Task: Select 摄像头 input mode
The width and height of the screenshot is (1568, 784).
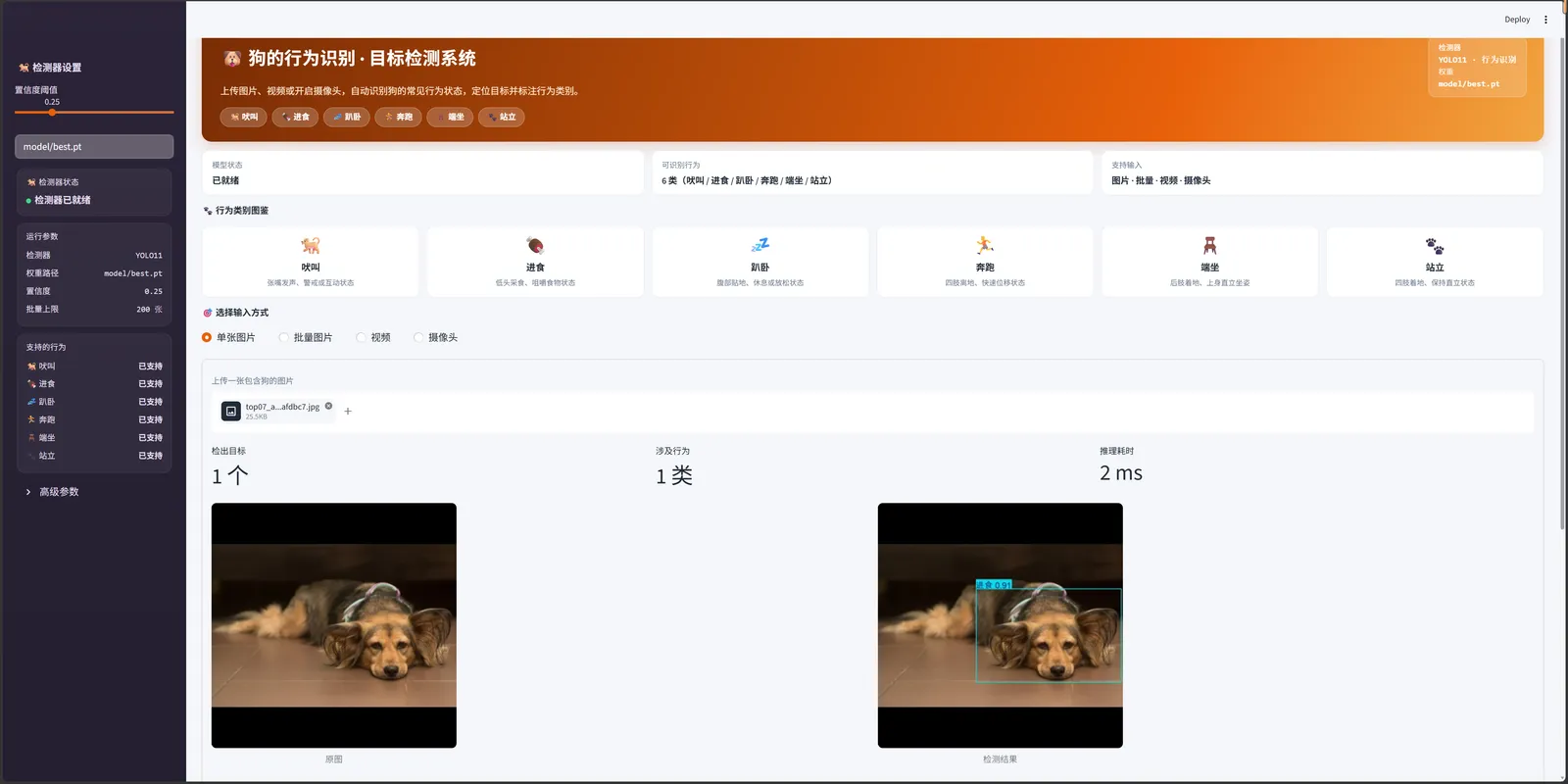Action: click(435, 337)
